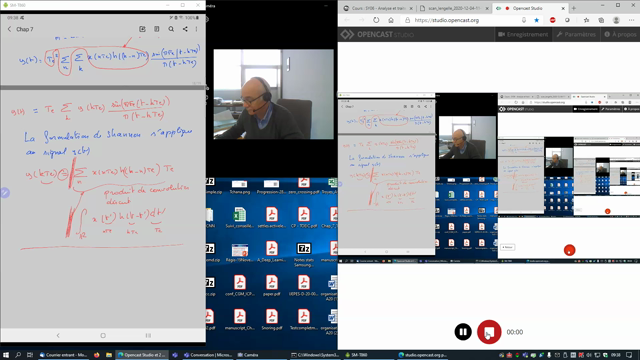Image resolution: width=640 pixels, height=360 pixels.
Task: Open the Windows Start menu
Action: (6, 355)
